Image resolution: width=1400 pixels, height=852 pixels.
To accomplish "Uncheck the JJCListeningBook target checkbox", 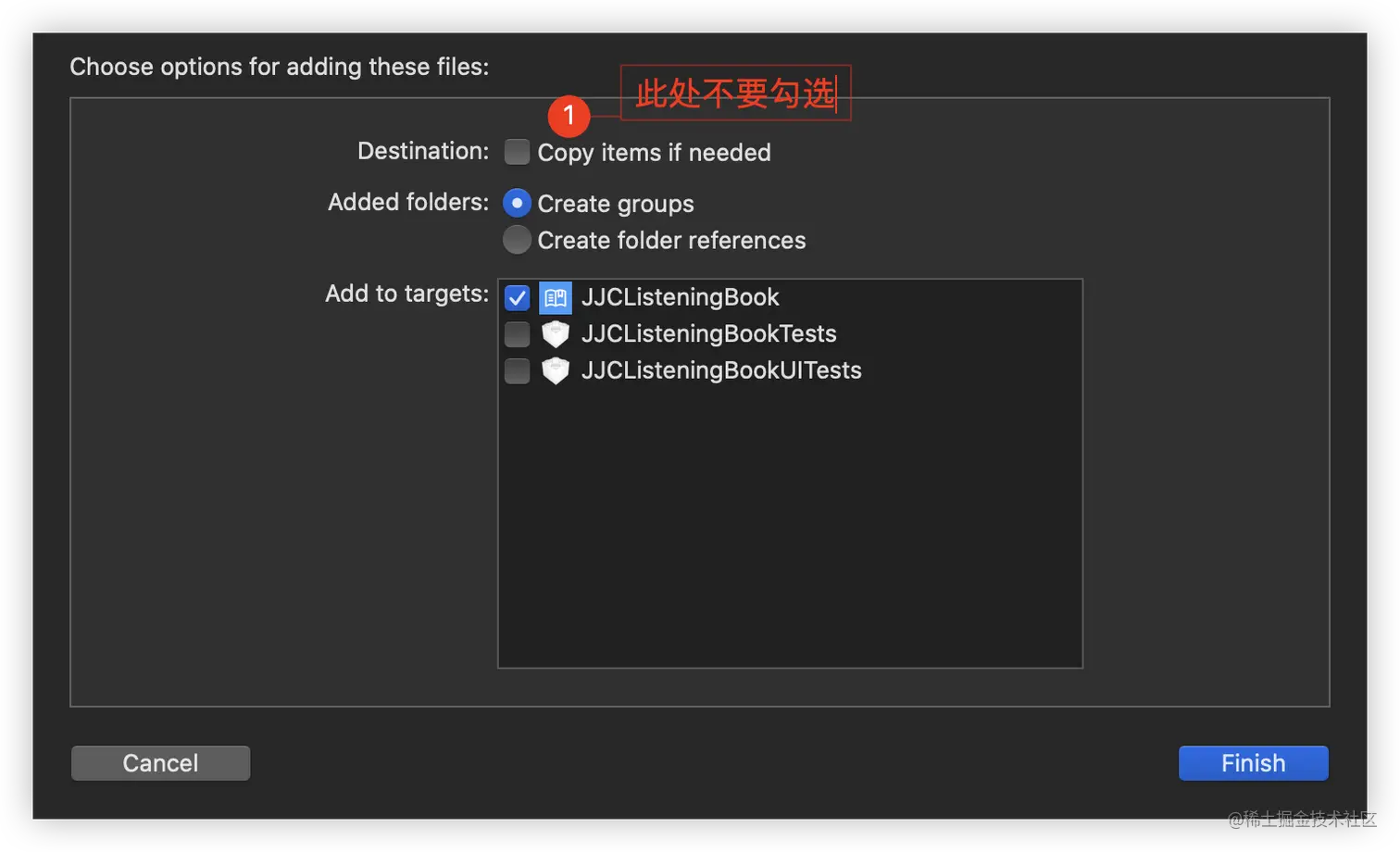I will pos(517,297).
